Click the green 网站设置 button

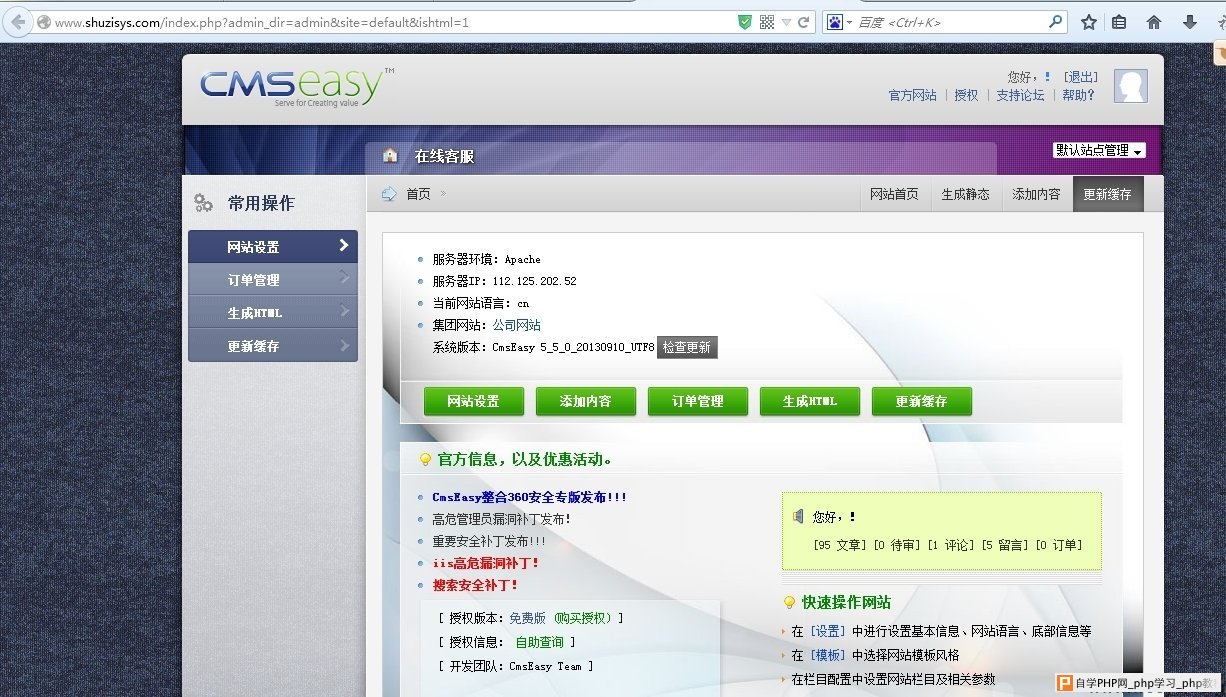(x=473, y=401)
